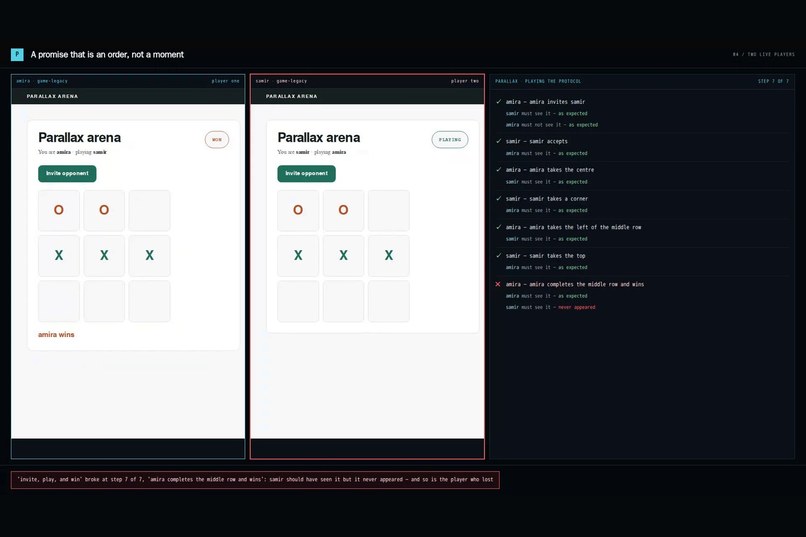Select step 'amira – amira takes the centre'
This screenshot has height=537, width=806.
coord(550,170)
